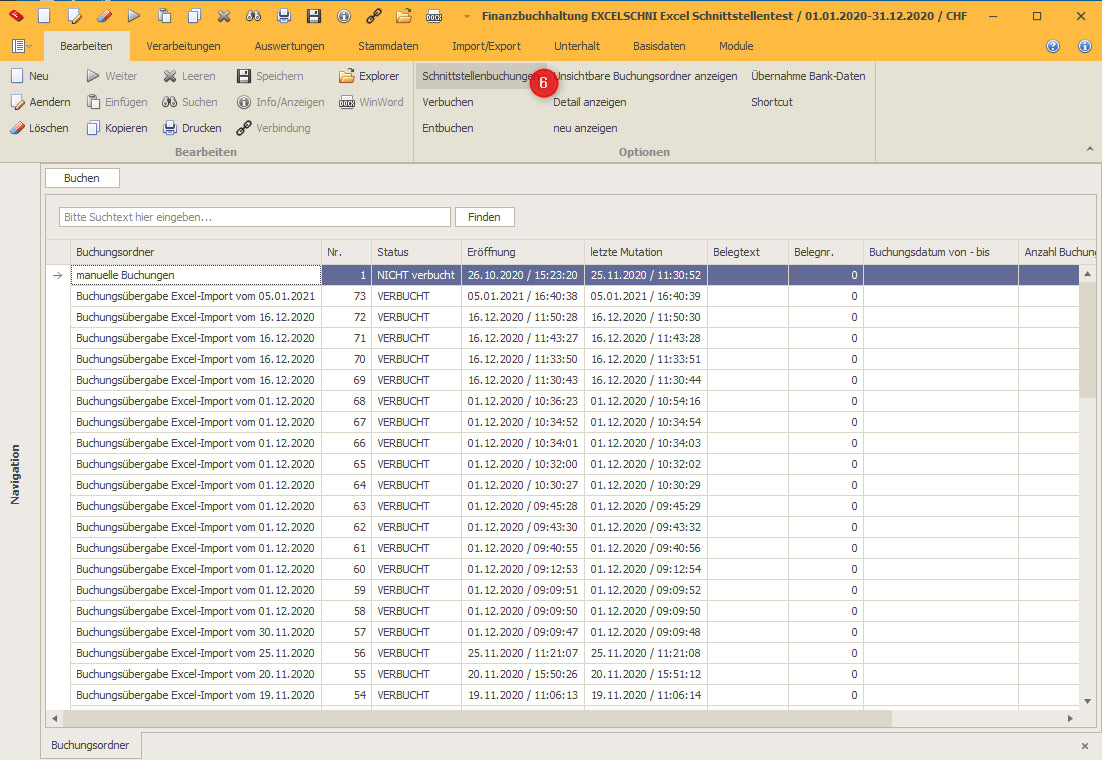Click the DOCX icon in quick access toolbar
The image size is (1102, 760).
pyautogui.click(x=433, y=16)
